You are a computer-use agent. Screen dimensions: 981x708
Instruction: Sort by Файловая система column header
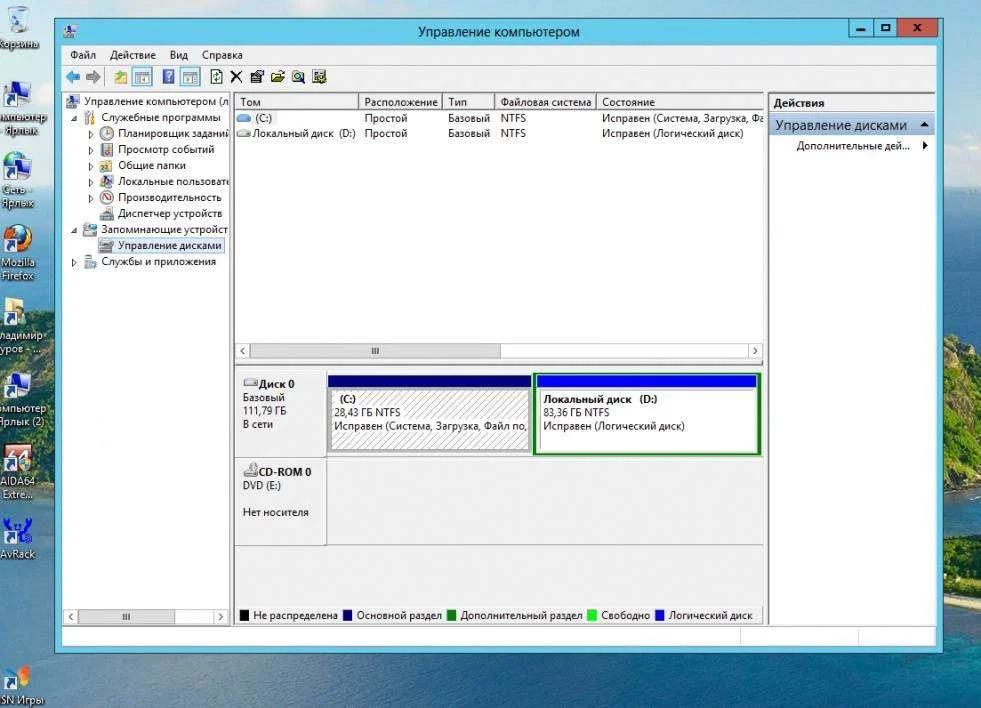(x=546, y=101)
